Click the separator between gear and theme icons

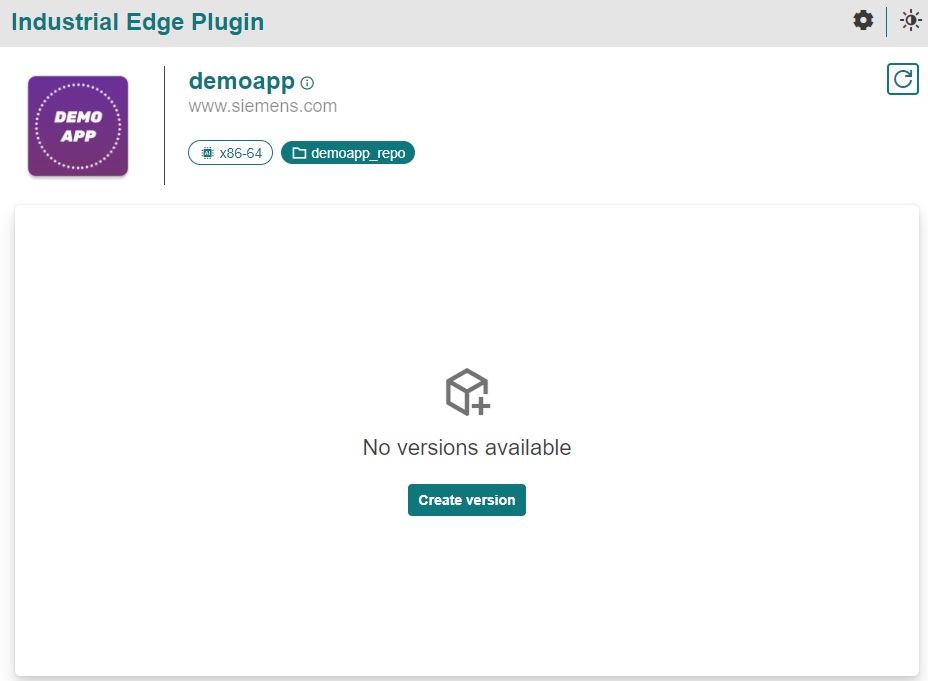click(x=886, y=21)
